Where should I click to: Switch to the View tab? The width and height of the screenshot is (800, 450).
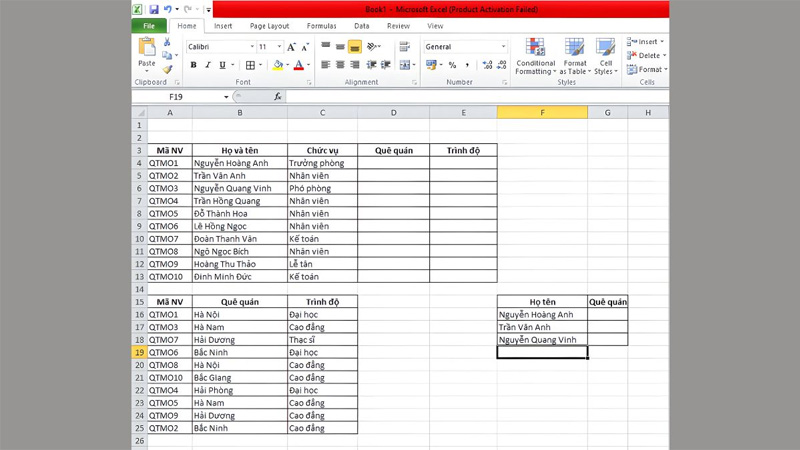(435, 26)
